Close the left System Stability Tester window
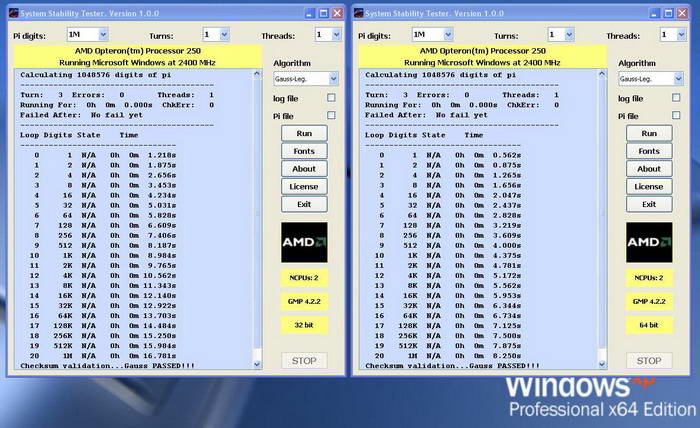700x428 pixels. coord(338,13)
